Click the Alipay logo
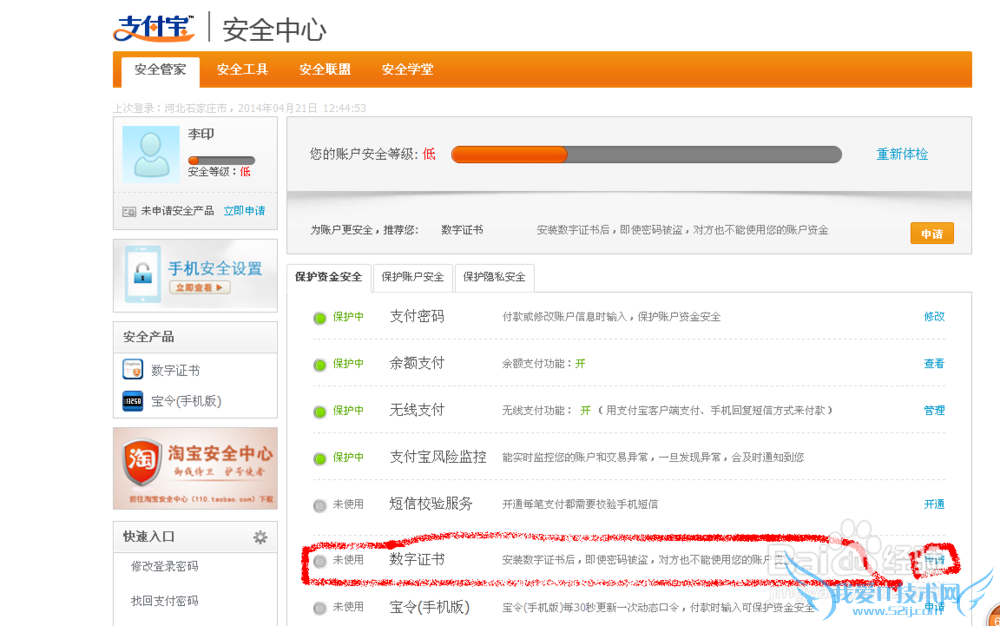 154,28
